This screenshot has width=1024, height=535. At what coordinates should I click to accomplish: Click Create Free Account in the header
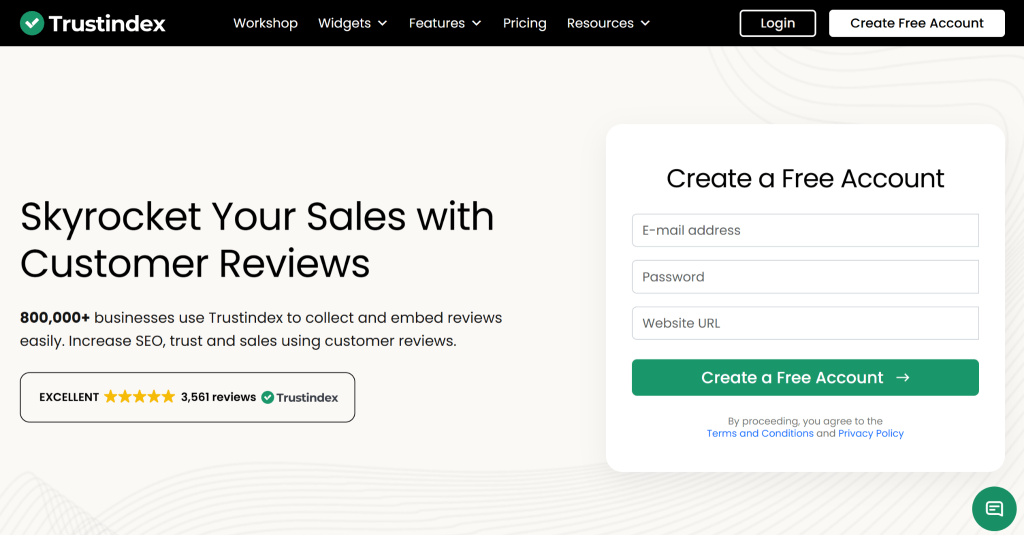click(x=916, y=23)
